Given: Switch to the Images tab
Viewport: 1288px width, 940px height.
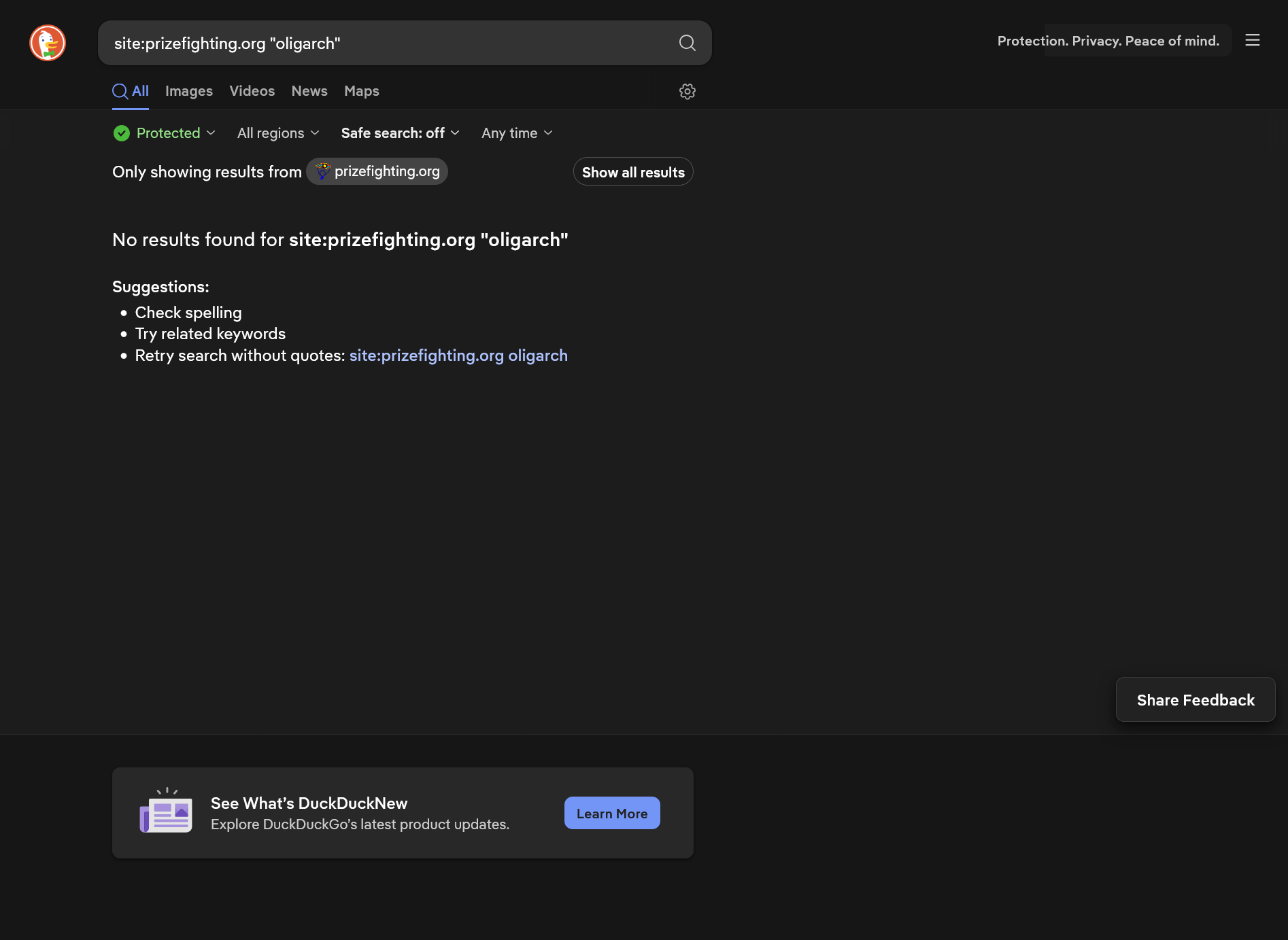Looking at the screenshot, I should [x=188, y=91].
